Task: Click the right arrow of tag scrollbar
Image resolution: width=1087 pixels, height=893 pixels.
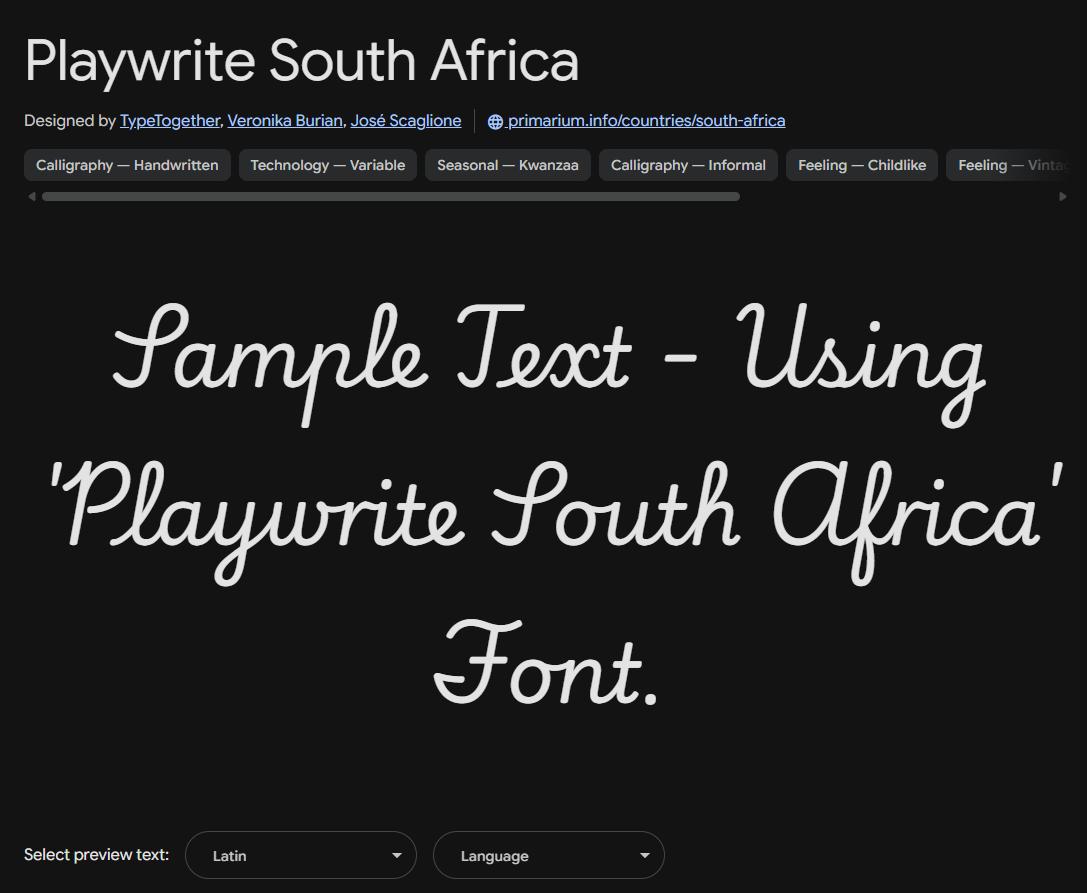Action: [1063, 197]
